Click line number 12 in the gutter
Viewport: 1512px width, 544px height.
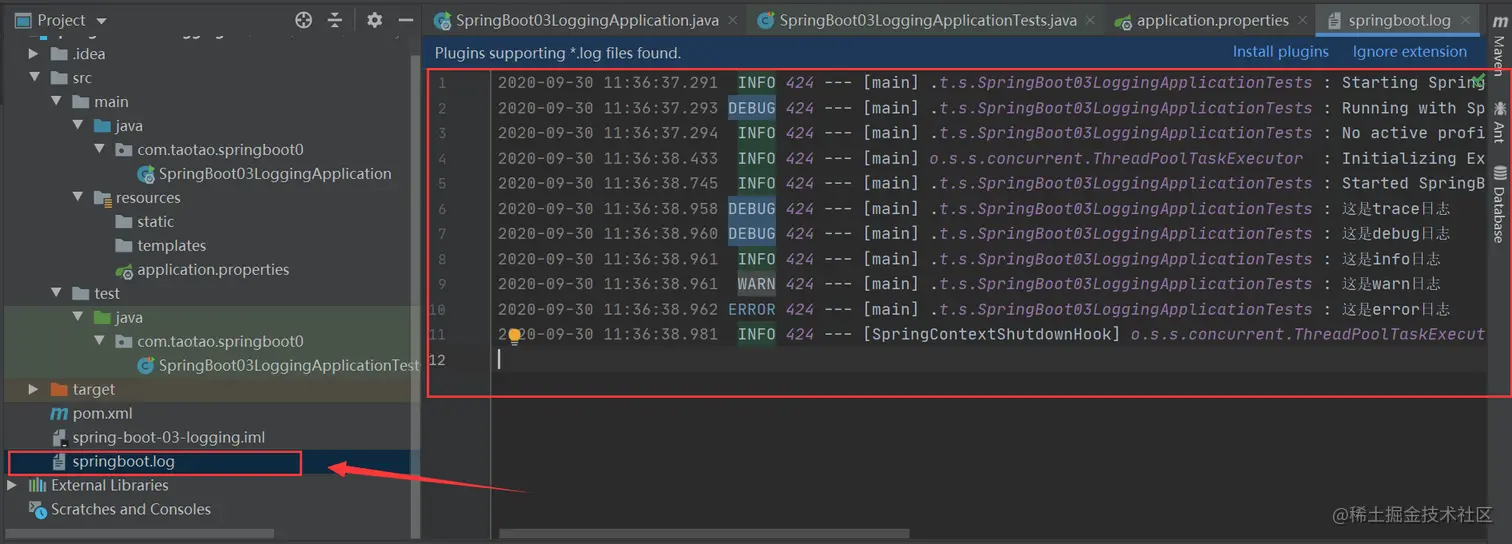pyautogui.click(x=437, y=360)
